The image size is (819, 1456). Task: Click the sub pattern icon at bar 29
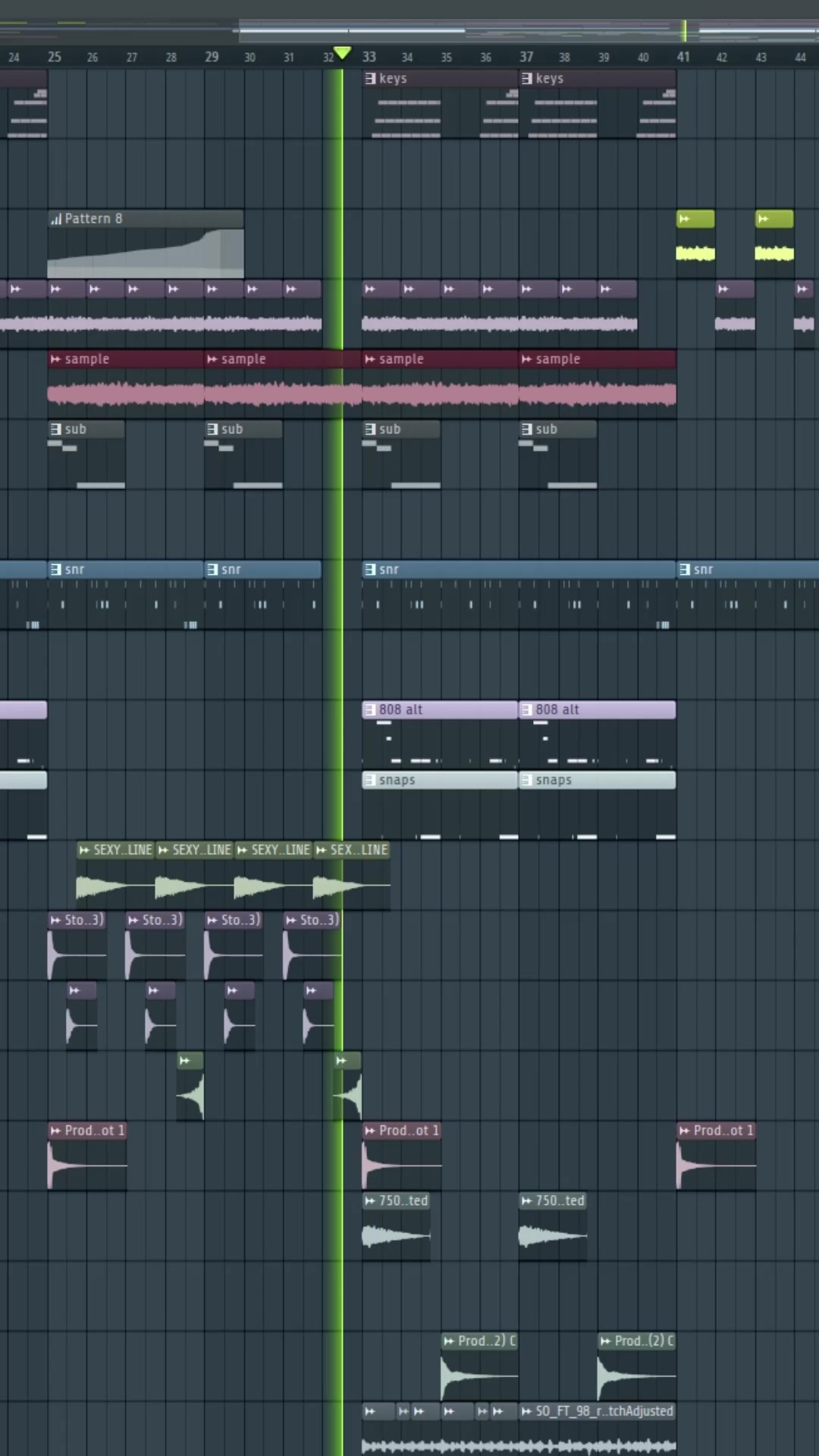click(x=212, y=429)
